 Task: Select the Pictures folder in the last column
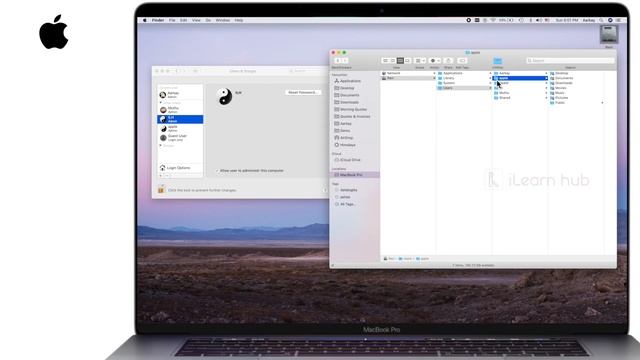tap(576, 98)
